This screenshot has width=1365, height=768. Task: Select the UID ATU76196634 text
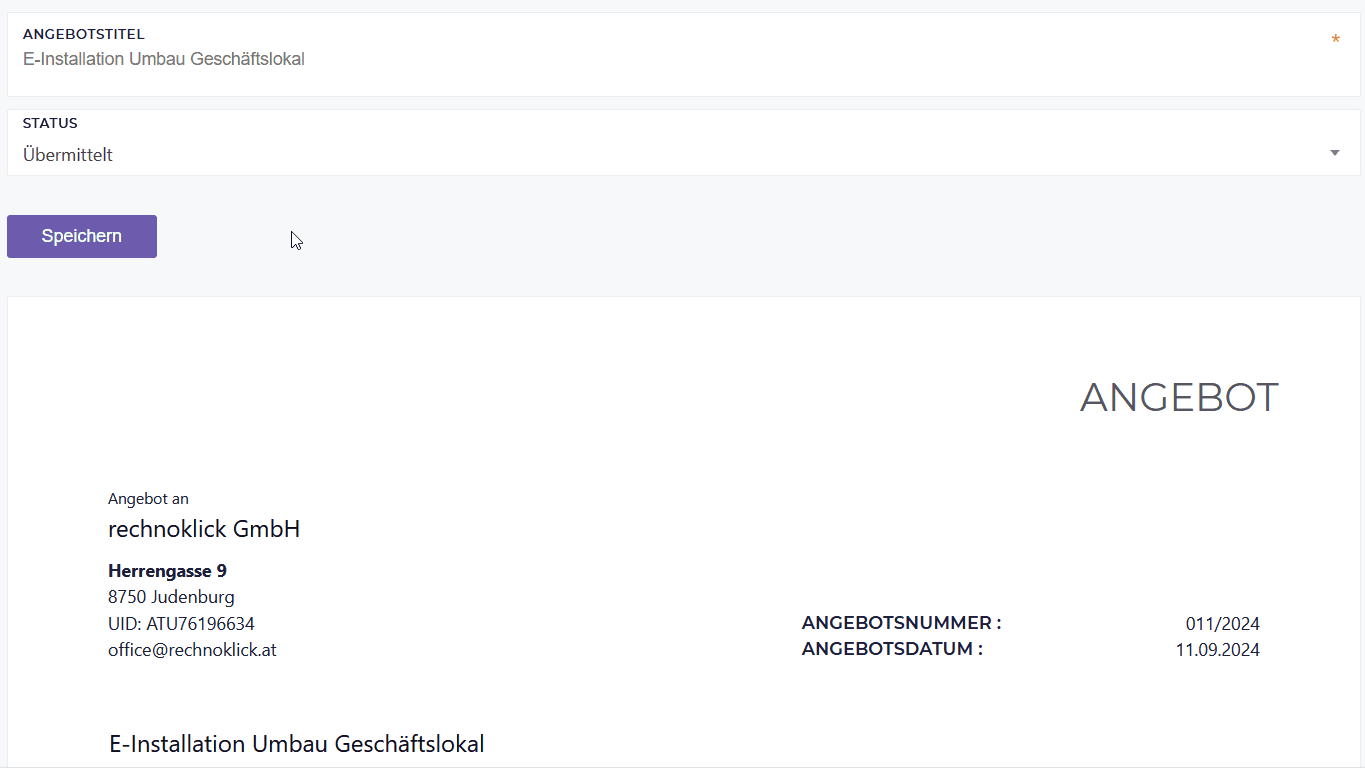click(181, 623)
